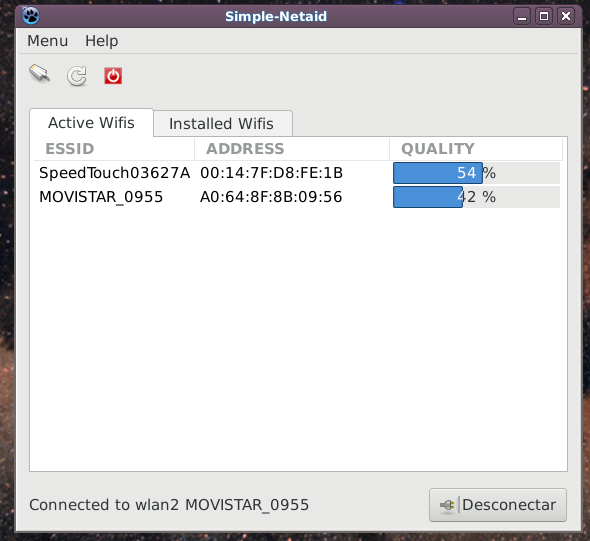Screen dimensions: 590x541
Task: Minimize the Simple-Netaid window
Action: pos(522,16)
